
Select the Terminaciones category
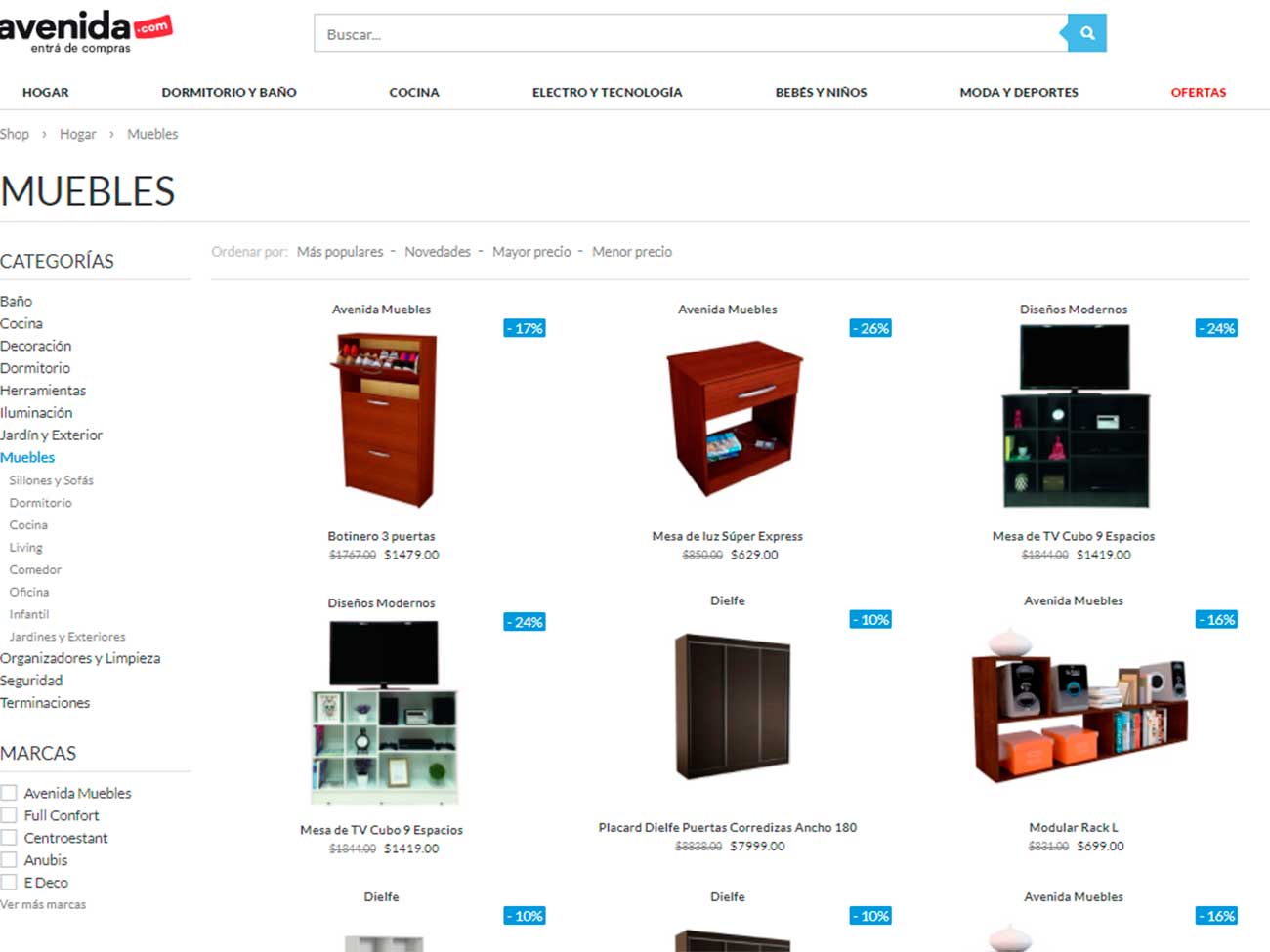click(x=45, y=703)
